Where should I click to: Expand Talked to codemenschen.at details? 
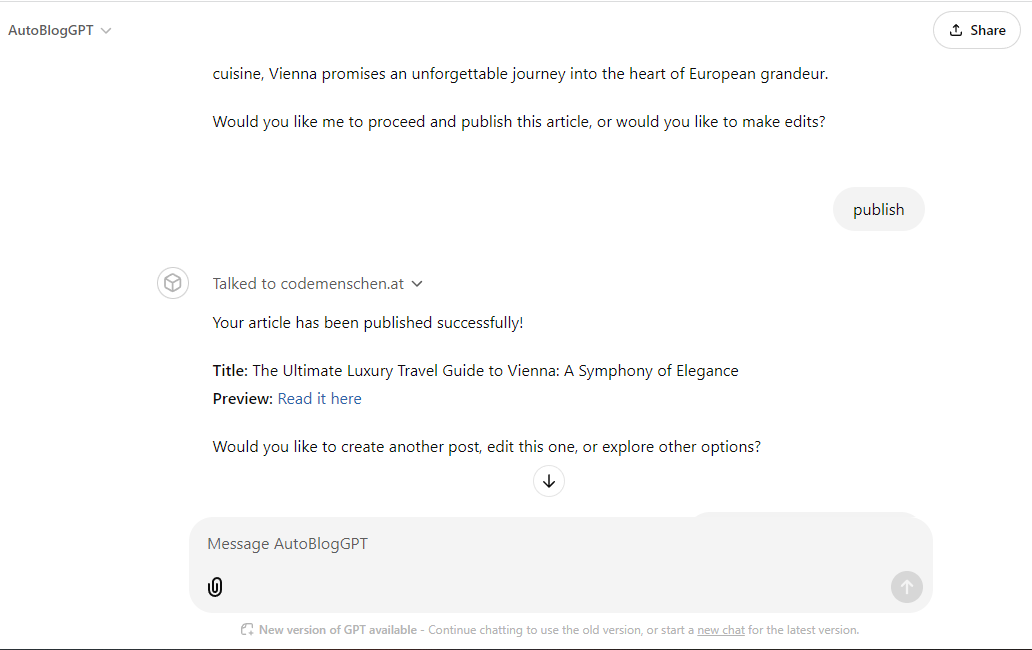317,284
